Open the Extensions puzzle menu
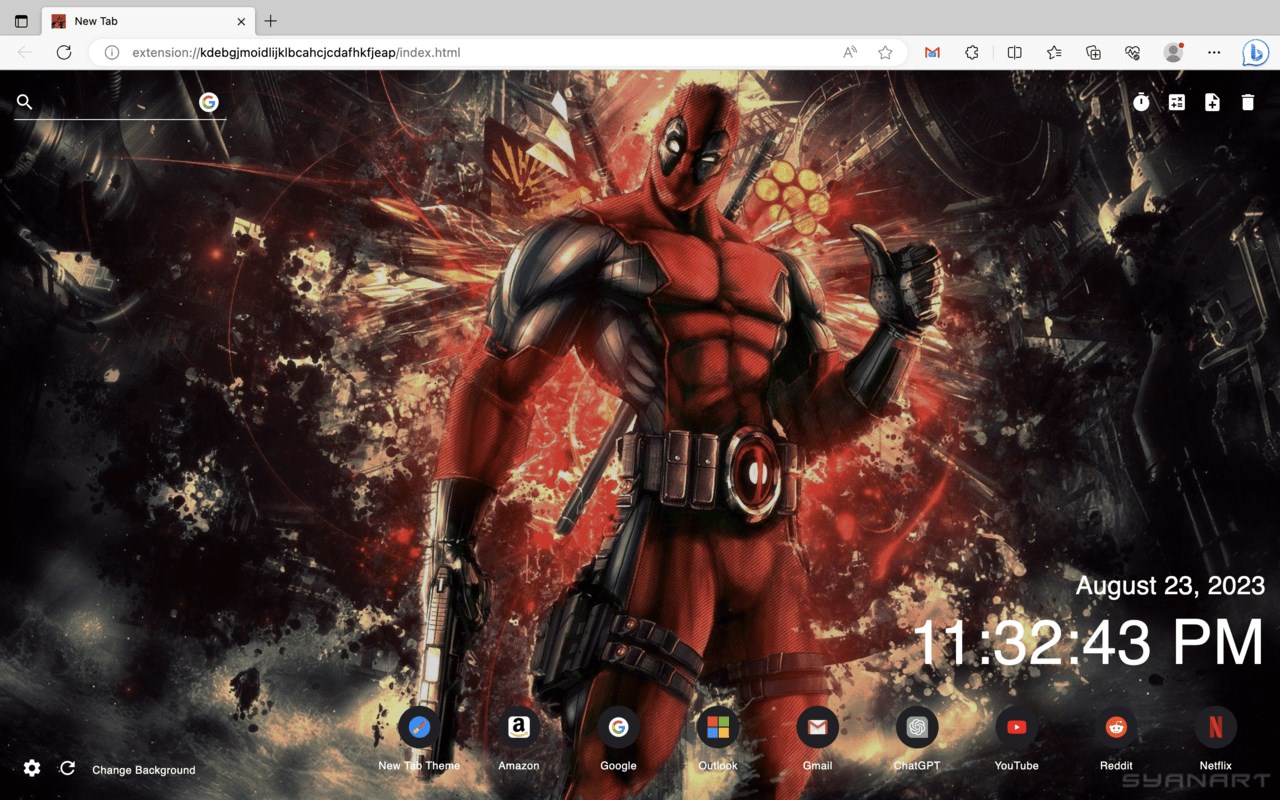 click(x=972, y=53)
